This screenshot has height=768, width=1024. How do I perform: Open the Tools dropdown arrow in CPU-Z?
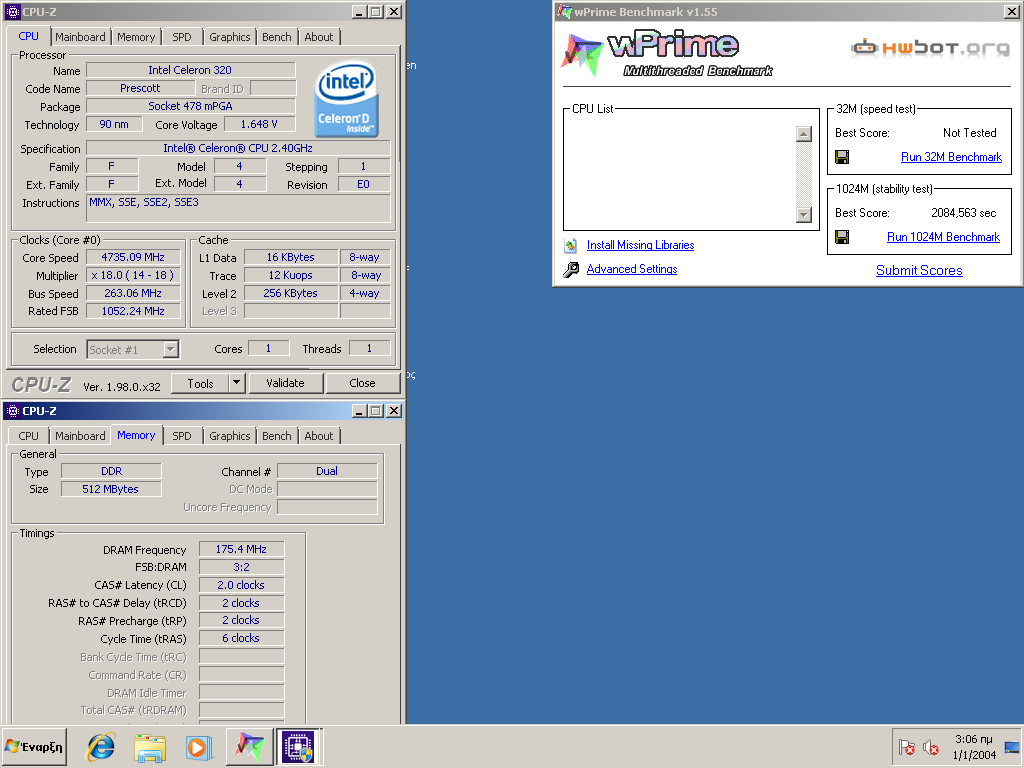(x=236, y=383)
